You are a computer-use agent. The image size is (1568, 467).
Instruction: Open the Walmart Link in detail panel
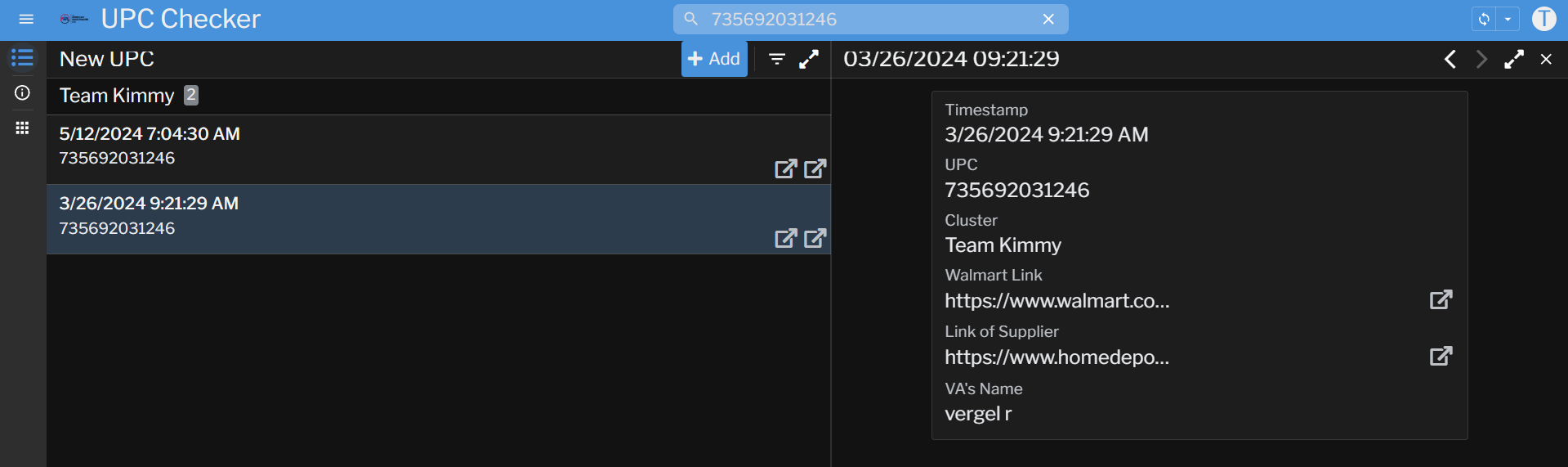1441,299
